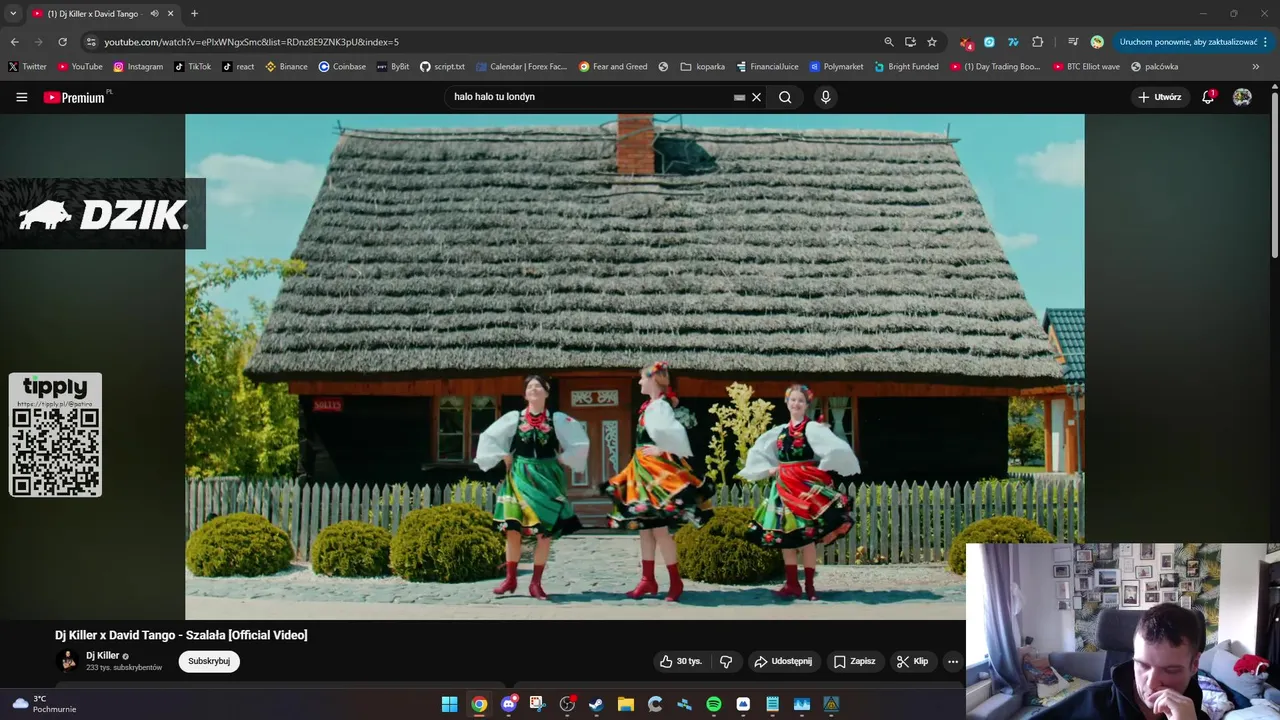
Task: Bookmark this page with the star icon
Action: click(932, 42)
